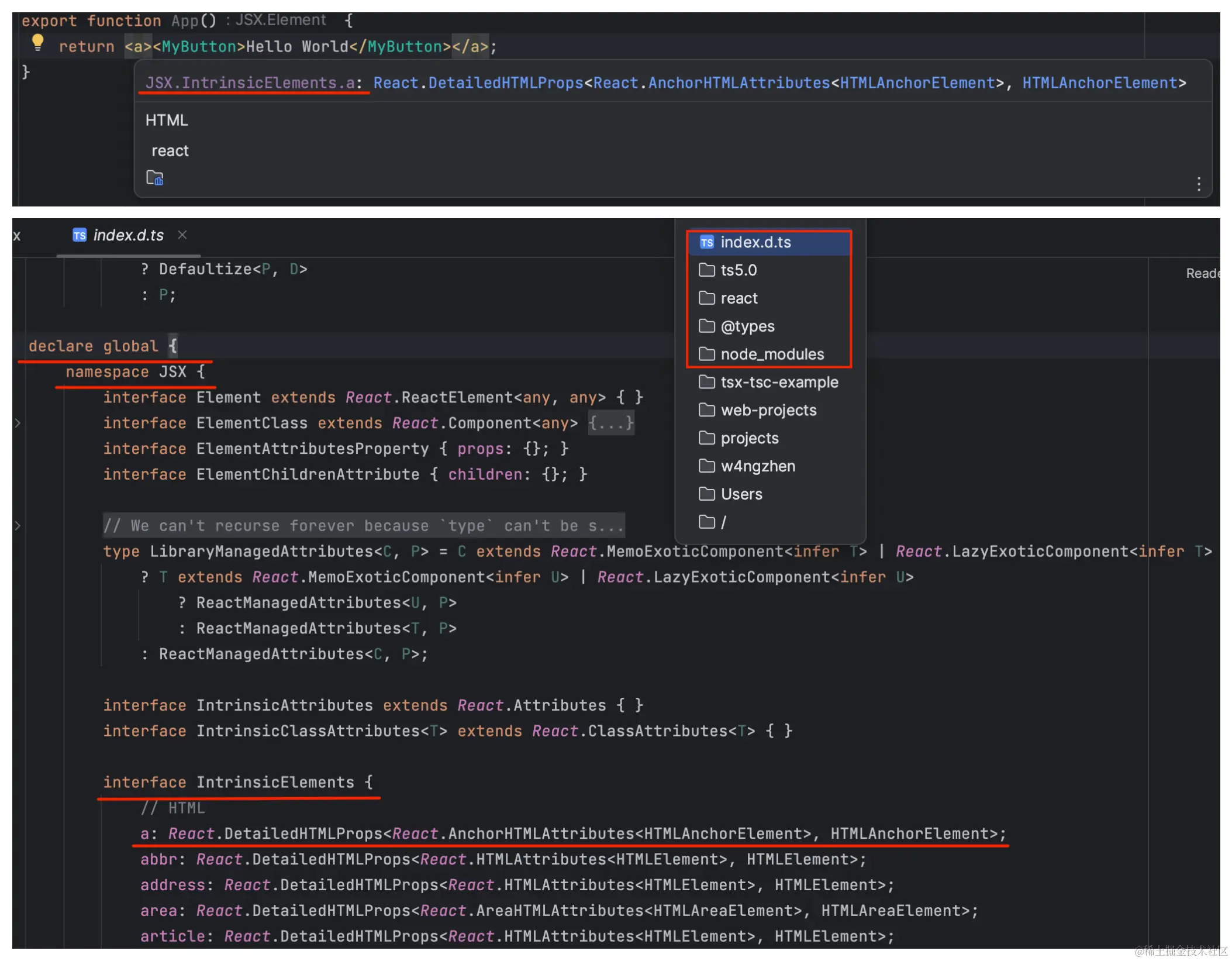Click the react entry in the type info popup

pyautogui.click(x=170, y=150)
